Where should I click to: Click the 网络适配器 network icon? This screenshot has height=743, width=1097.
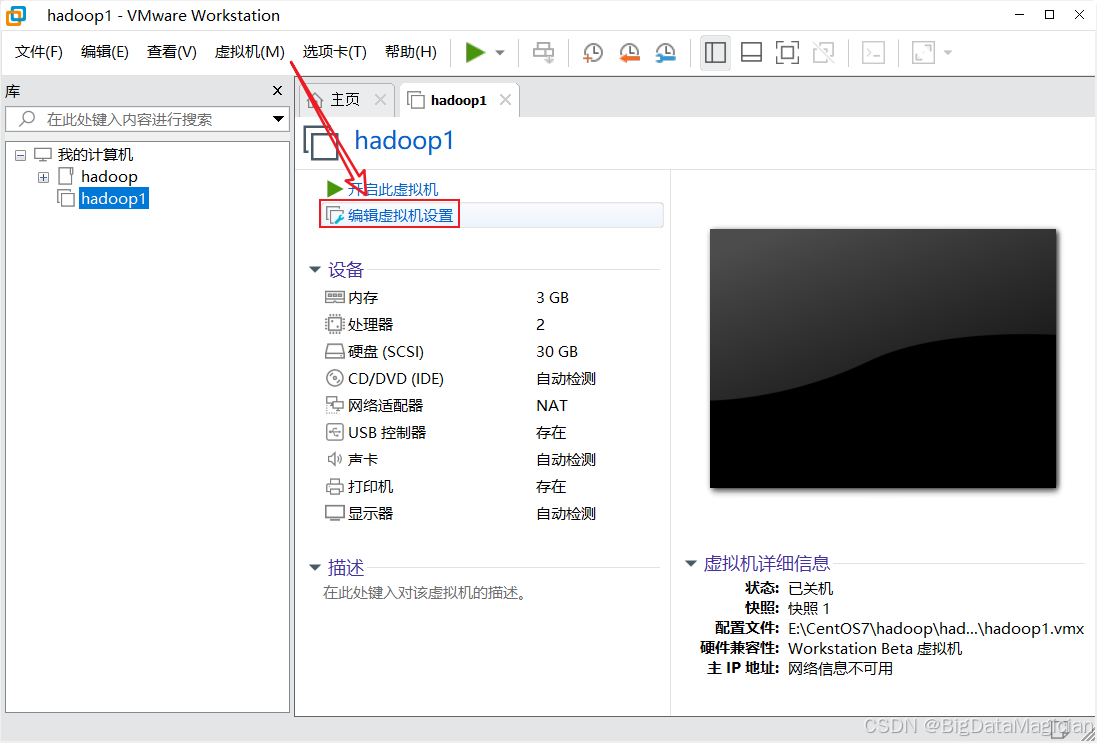pos(334,406)
